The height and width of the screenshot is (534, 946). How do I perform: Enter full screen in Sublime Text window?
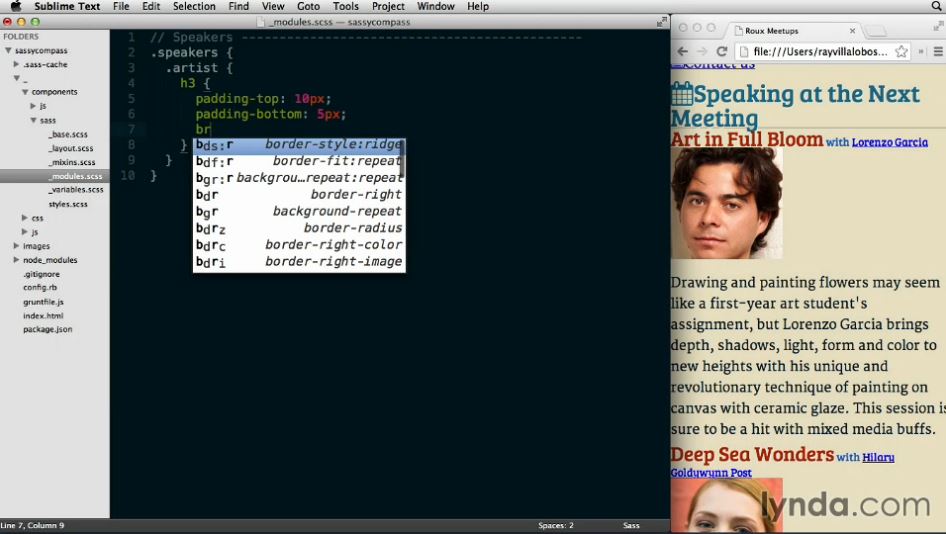tap(662, 22)
